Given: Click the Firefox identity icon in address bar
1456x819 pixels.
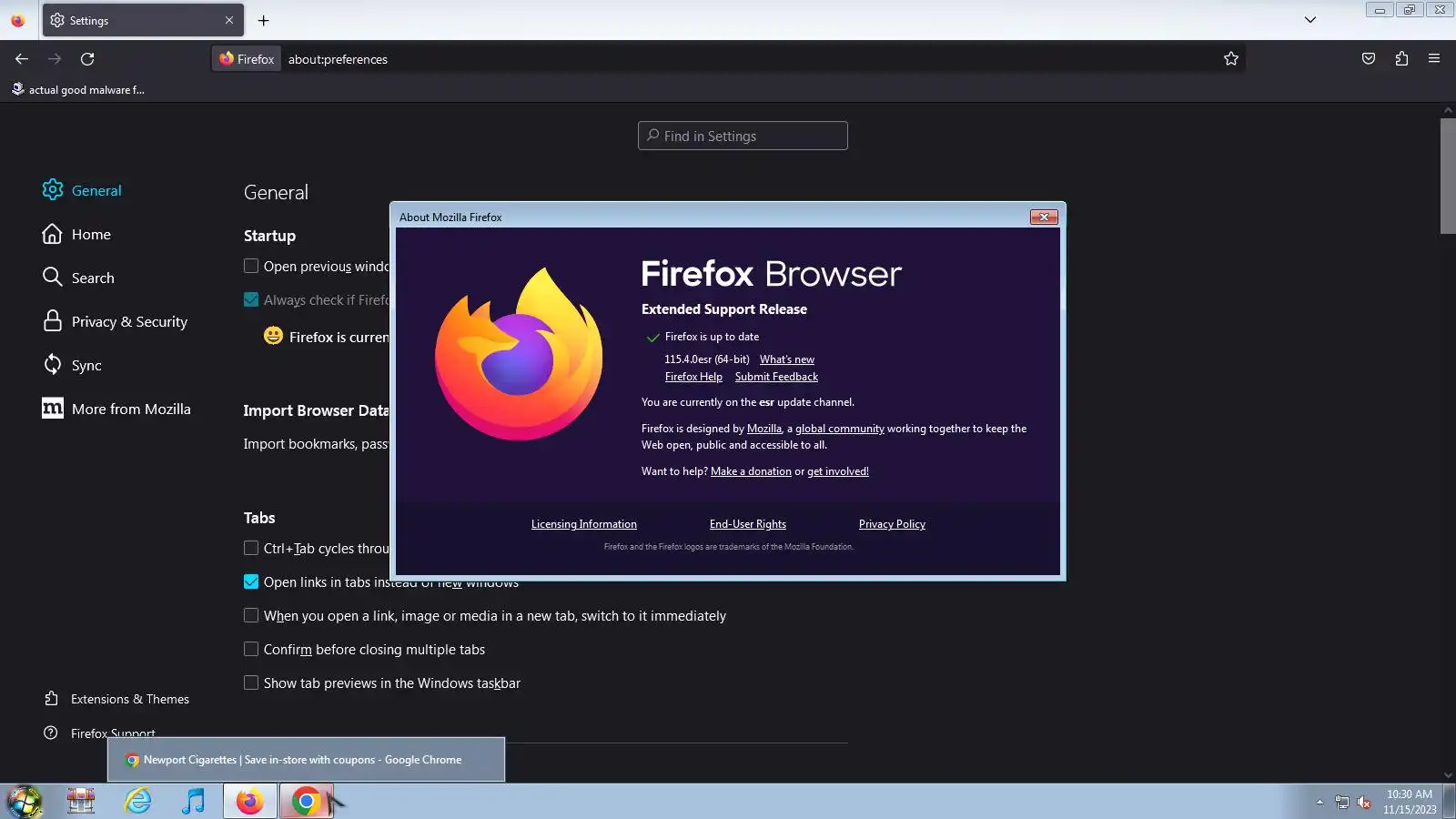Looking at the screenshot, I should [247, 59].
